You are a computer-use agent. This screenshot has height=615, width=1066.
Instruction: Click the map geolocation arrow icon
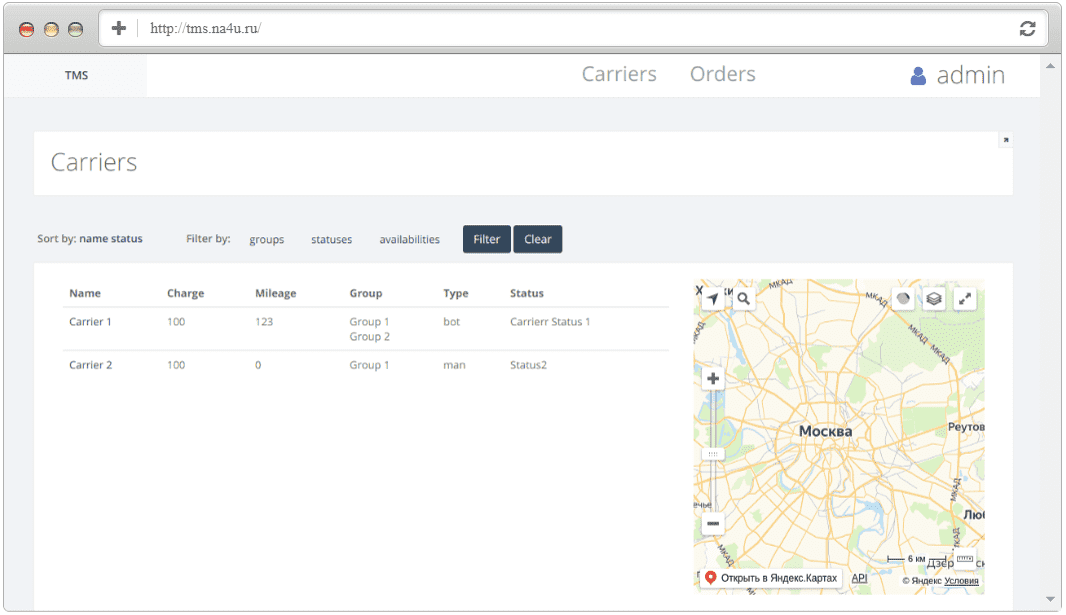[x=712, y=298]
